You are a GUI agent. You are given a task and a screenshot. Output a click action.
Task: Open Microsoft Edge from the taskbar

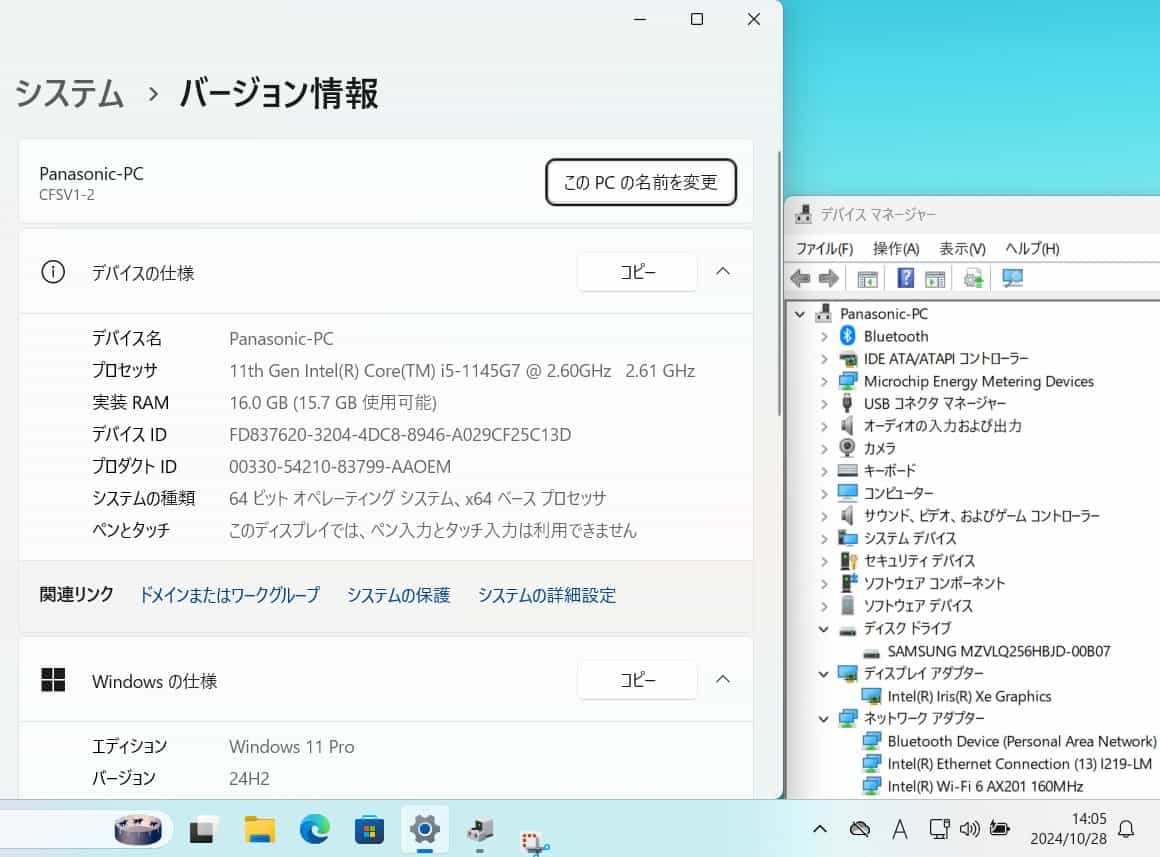pyautogui.click(x=314, y=829)
